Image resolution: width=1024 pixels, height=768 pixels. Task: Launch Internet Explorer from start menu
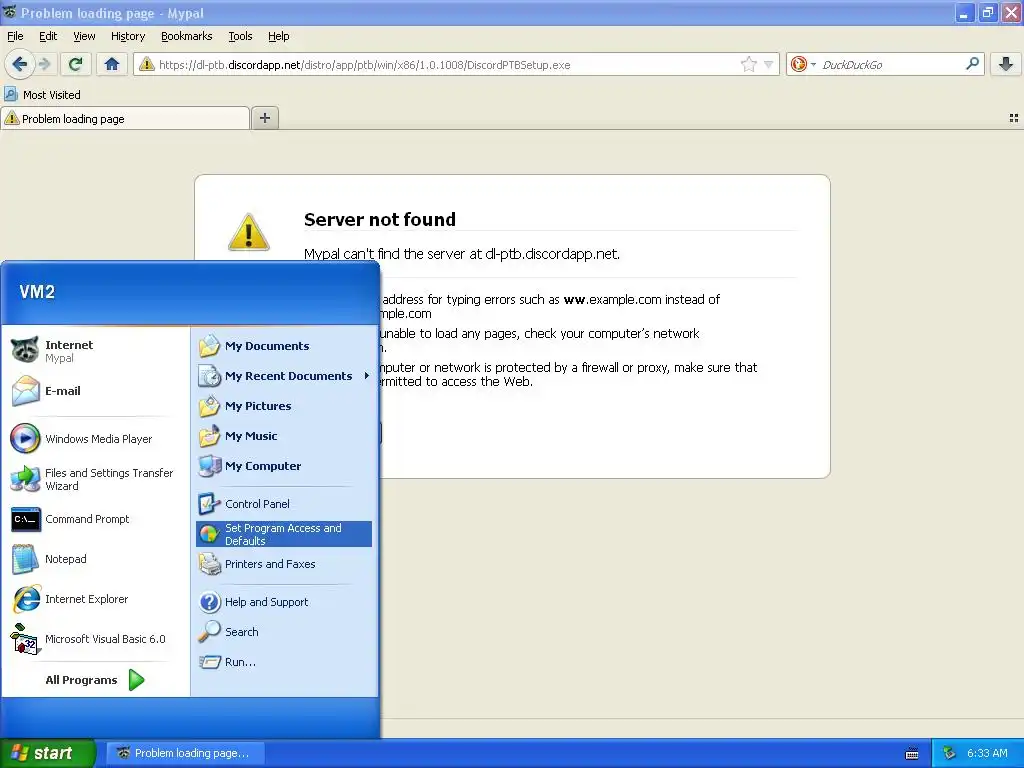coord(97,599)
